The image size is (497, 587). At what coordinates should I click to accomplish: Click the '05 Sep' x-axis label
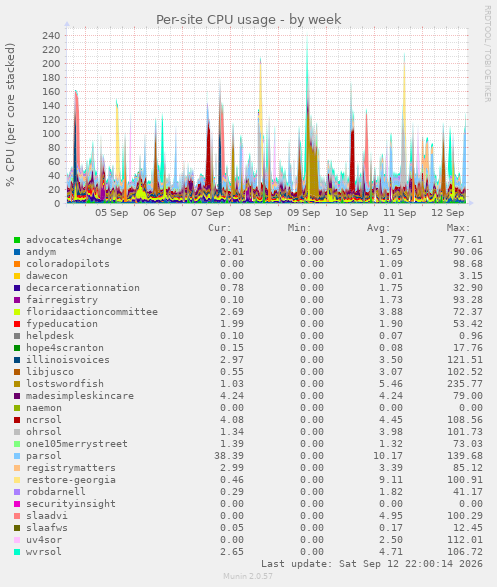coord(112,213)
